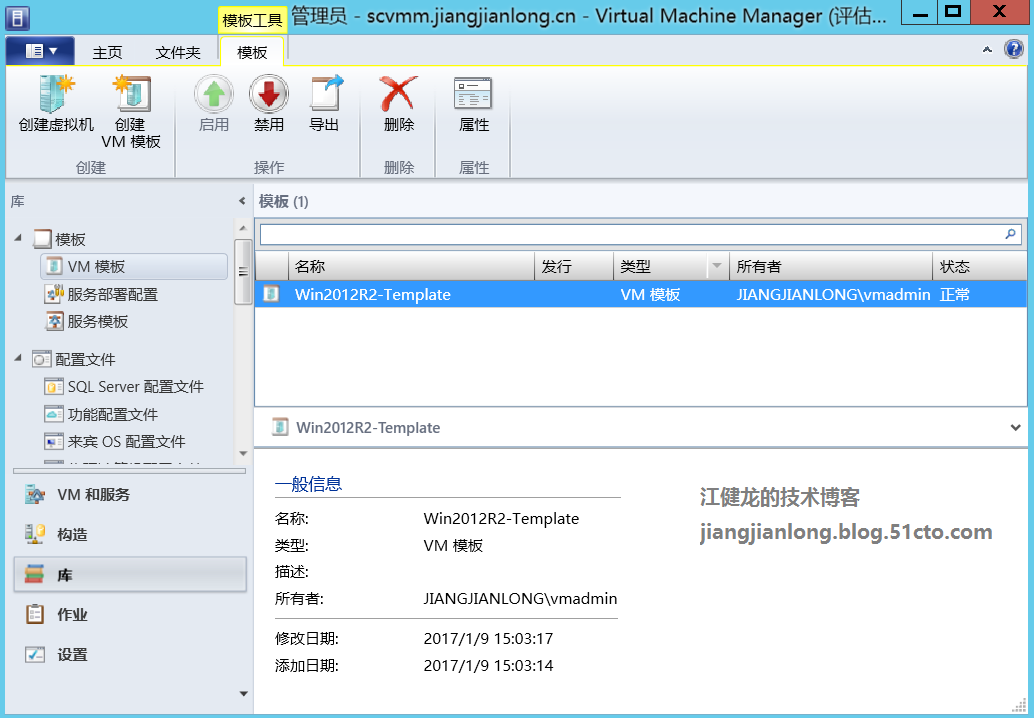Screen dimensions: 1034x718
Task: Open the Settings (设置) workspace
Action: 129,655
